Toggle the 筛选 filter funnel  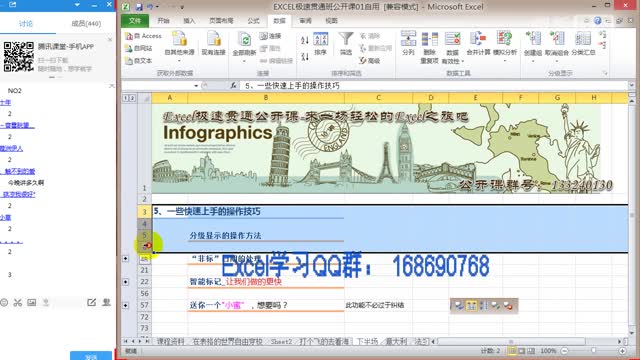346,44
